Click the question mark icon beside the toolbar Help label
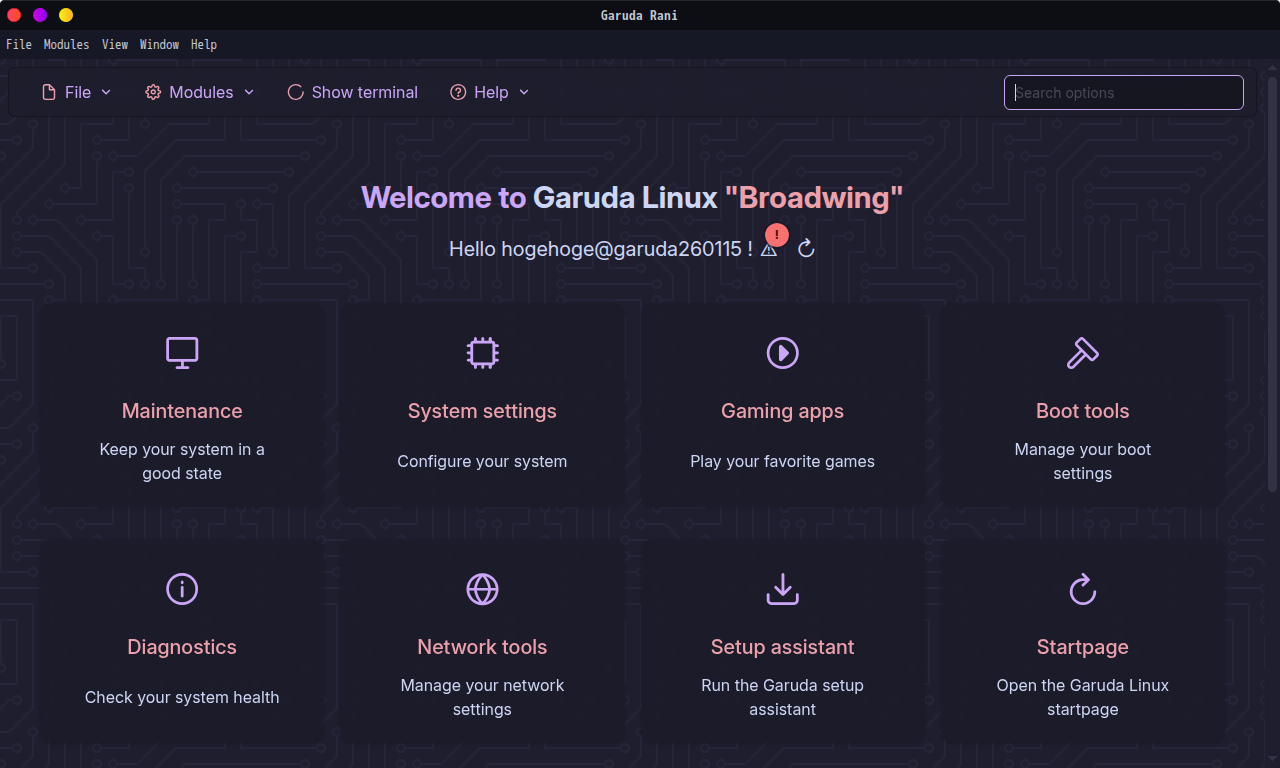The image size is (1280, 768). tap(458, 92)
